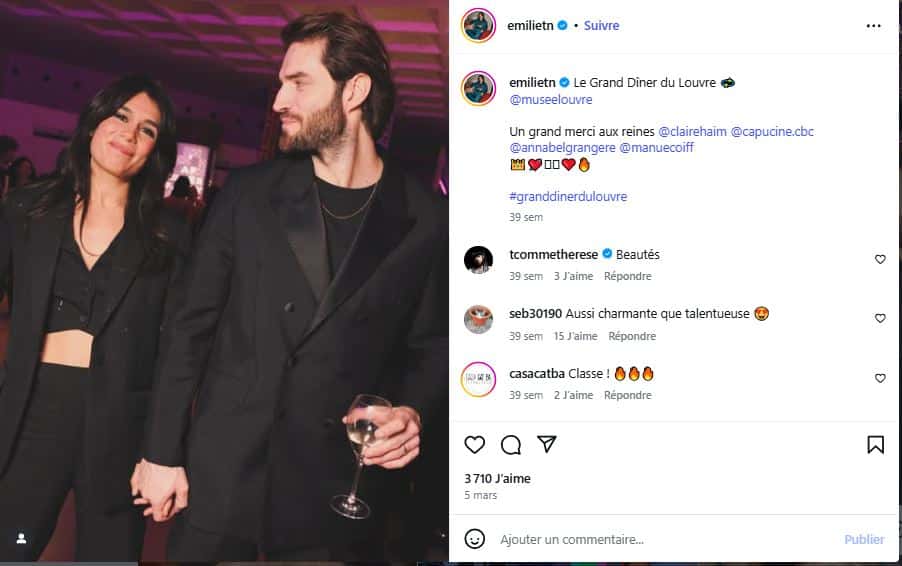The width and height of the screenshot is (902, 566).
Task: Like the casacatba comment
Action: tap(880, 378)
